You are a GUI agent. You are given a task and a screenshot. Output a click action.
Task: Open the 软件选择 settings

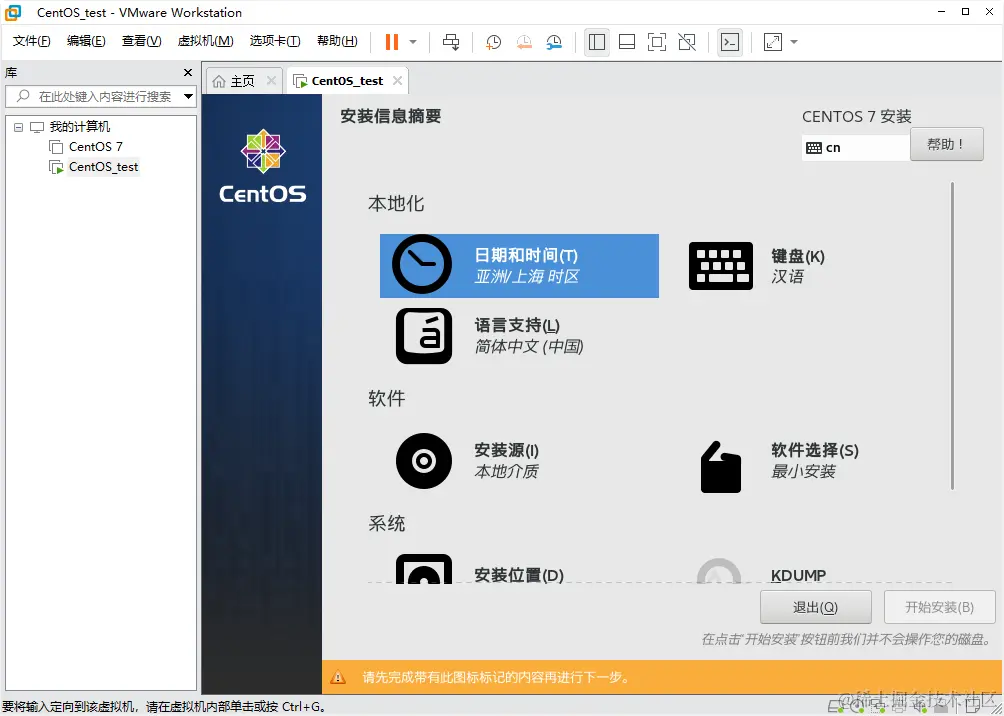click(790, 460)
